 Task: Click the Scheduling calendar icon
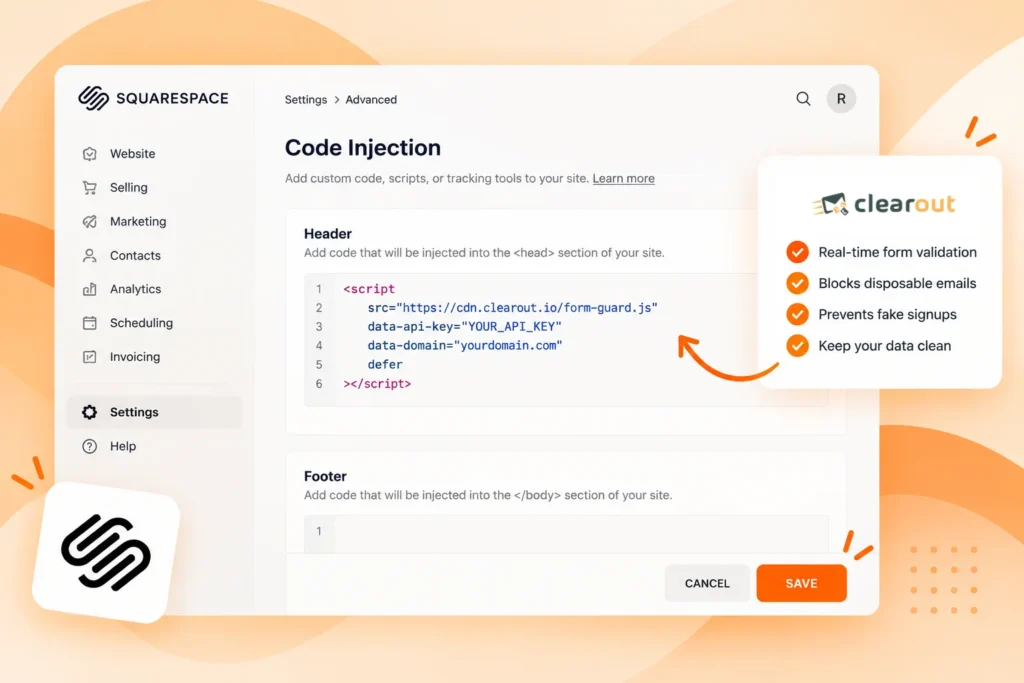click(x=89, y=323)
